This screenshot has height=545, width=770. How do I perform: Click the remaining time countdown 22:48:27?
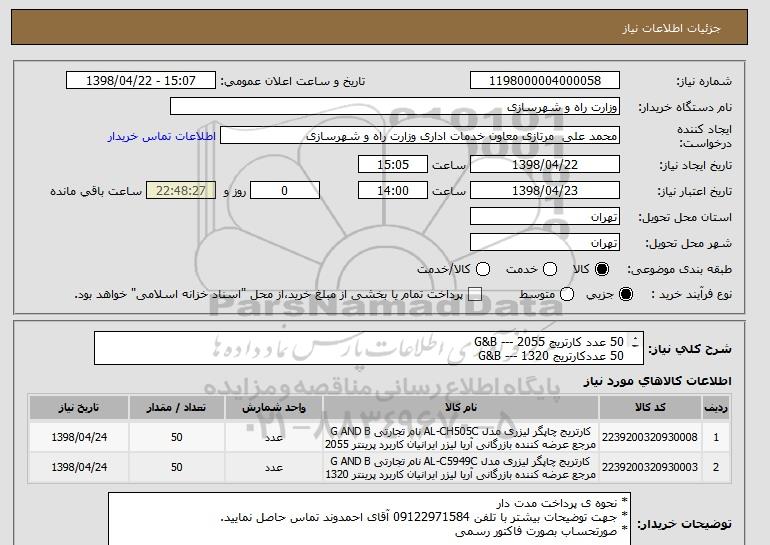coord(181,191)
